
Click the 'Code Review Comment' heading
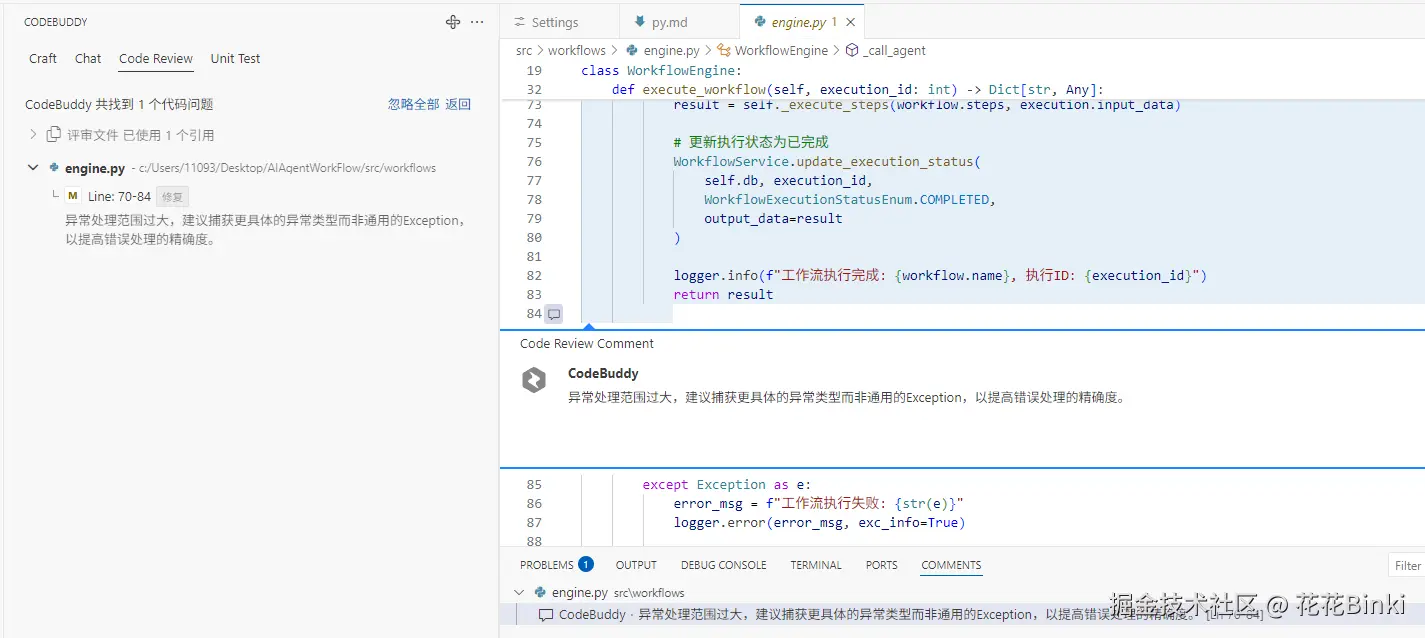[587, 343]
